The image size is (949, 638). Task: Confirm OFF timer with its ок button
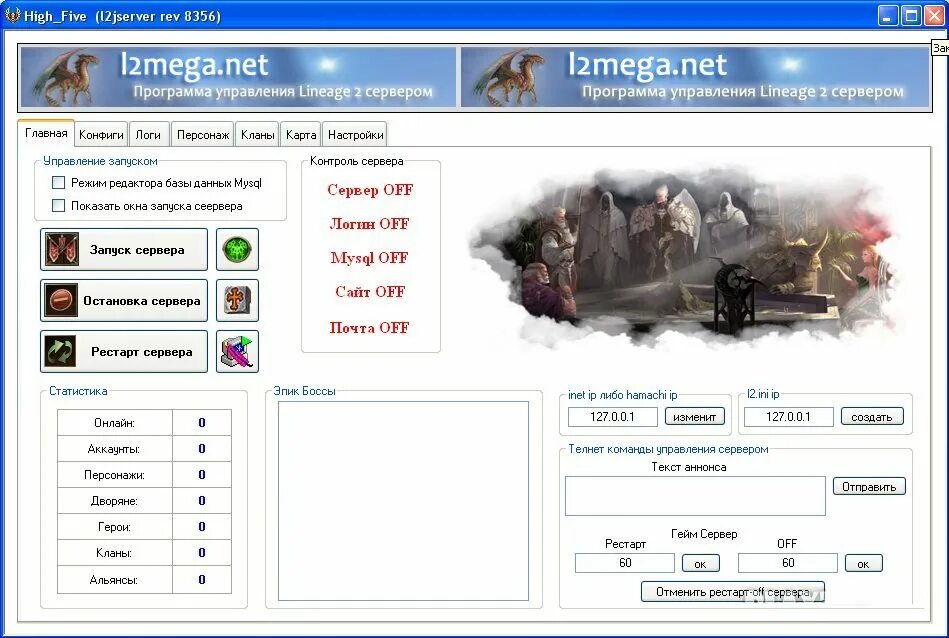[x=864, y=564]
